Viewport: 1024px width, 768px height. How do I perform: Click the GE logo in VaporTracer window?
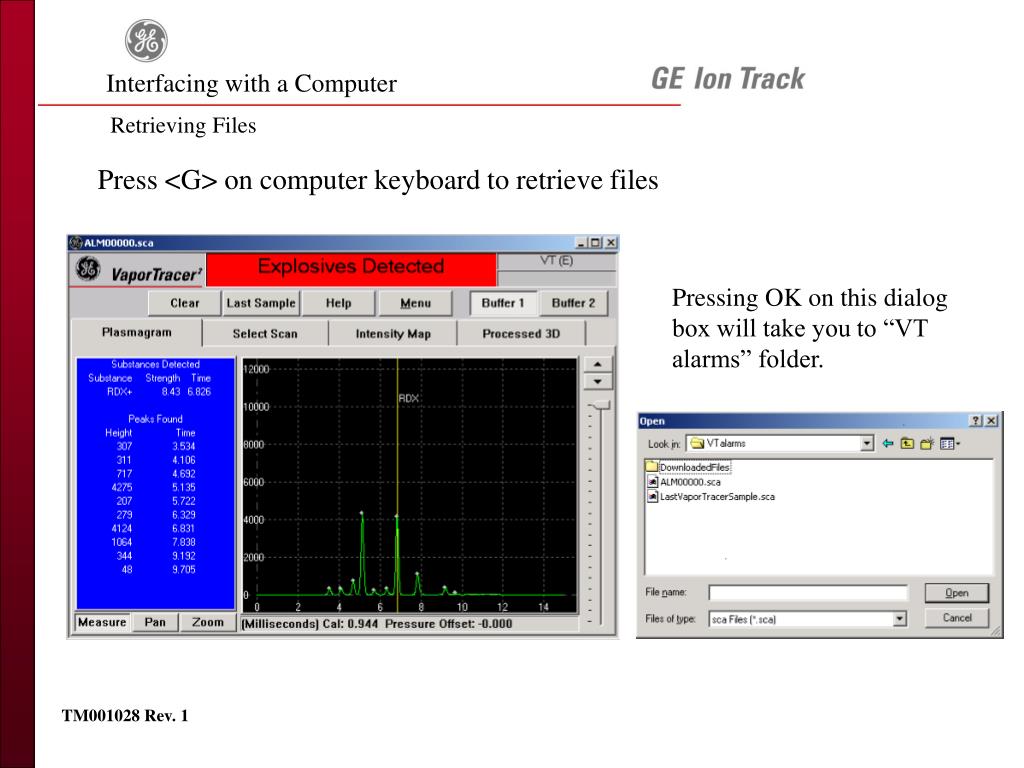click(88, 269)
